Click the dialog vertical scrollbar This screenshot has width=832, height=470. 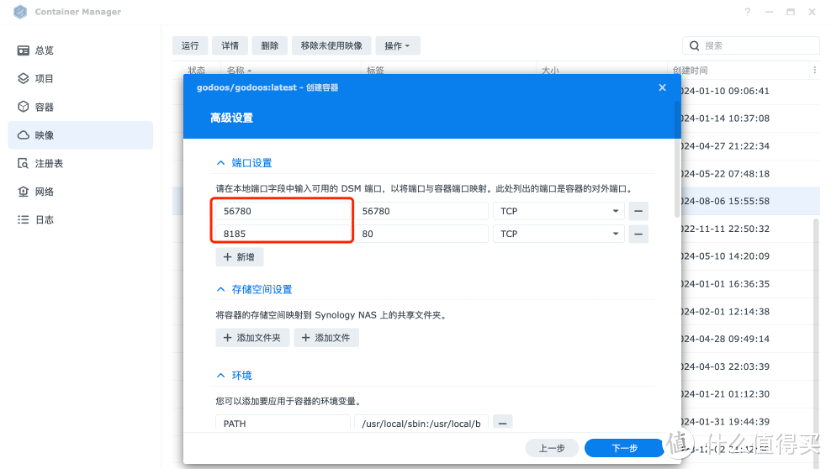click(677, 159)
